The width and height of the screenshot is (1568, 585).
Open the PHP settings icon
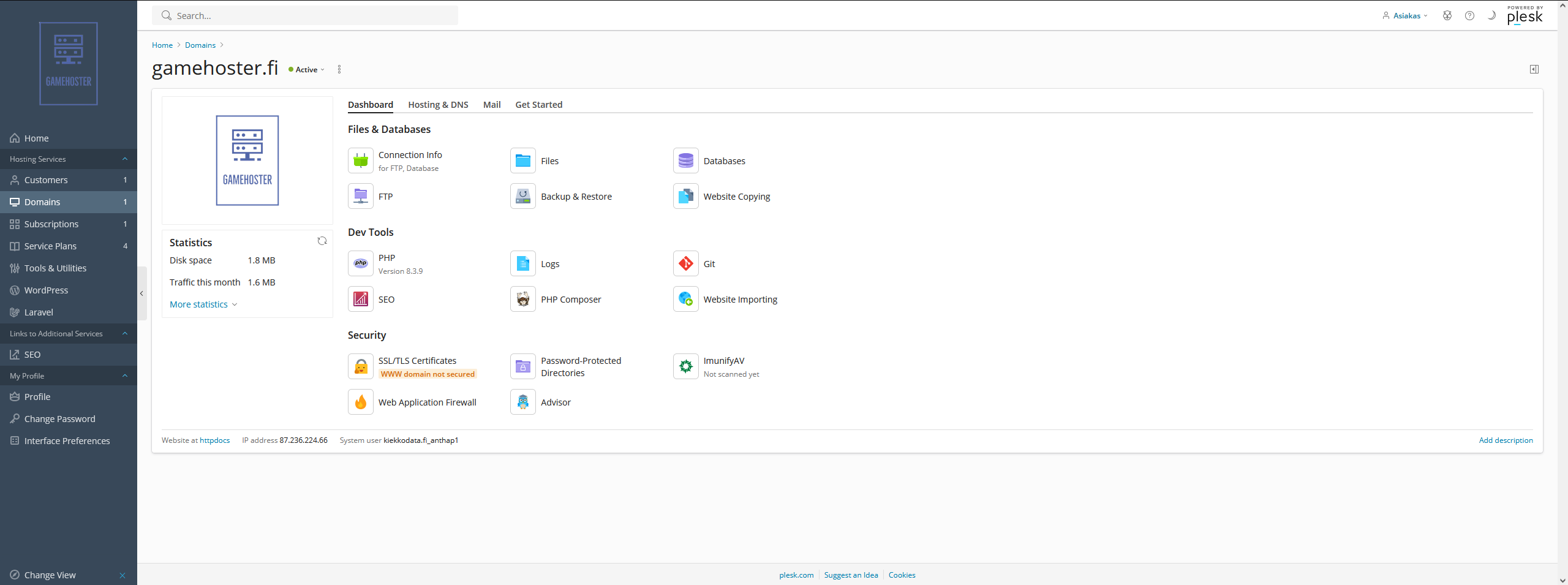[361, 263]
